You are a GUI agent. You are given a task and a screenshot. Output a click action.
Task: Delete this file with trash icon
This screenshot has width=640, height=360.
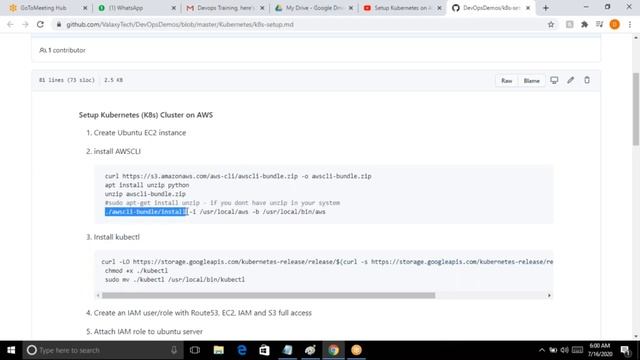coord(587,80)
